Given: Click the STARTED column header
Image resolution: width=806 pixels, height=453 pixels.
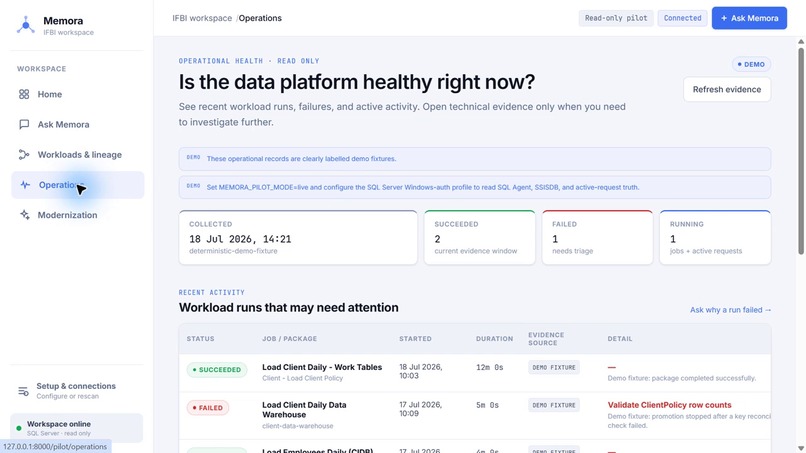Looking at the screenshot, I should pos(415,339).
